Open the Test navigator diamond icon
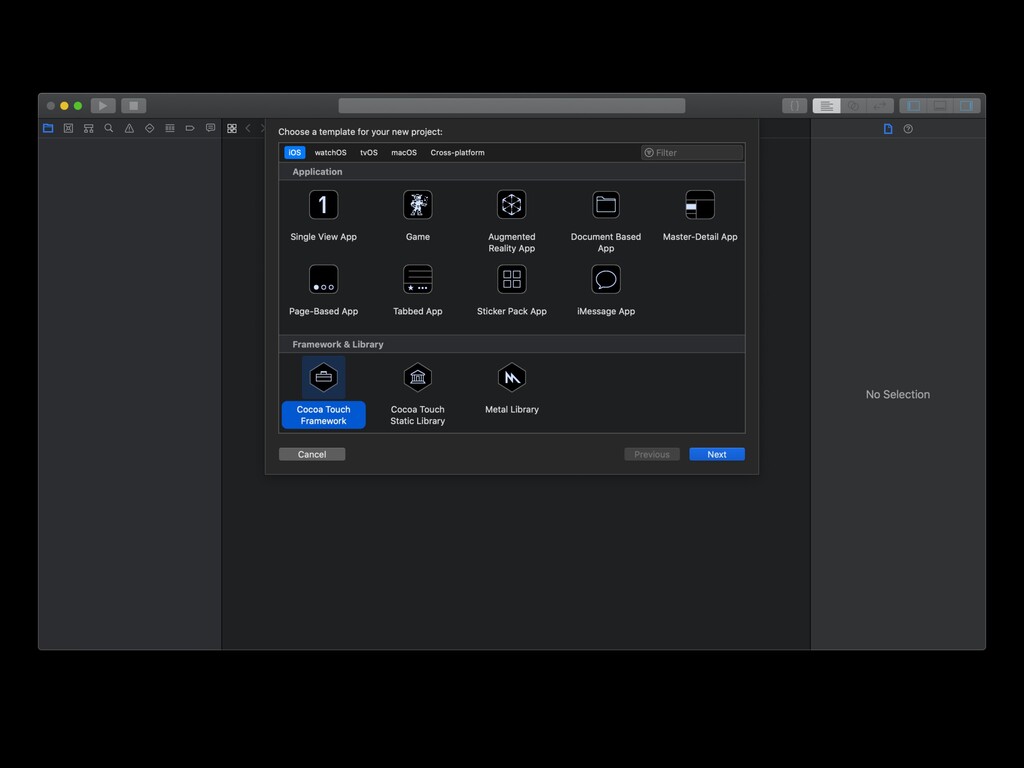This screenshot has width=1024, height=768. click(x=150, y=128)
